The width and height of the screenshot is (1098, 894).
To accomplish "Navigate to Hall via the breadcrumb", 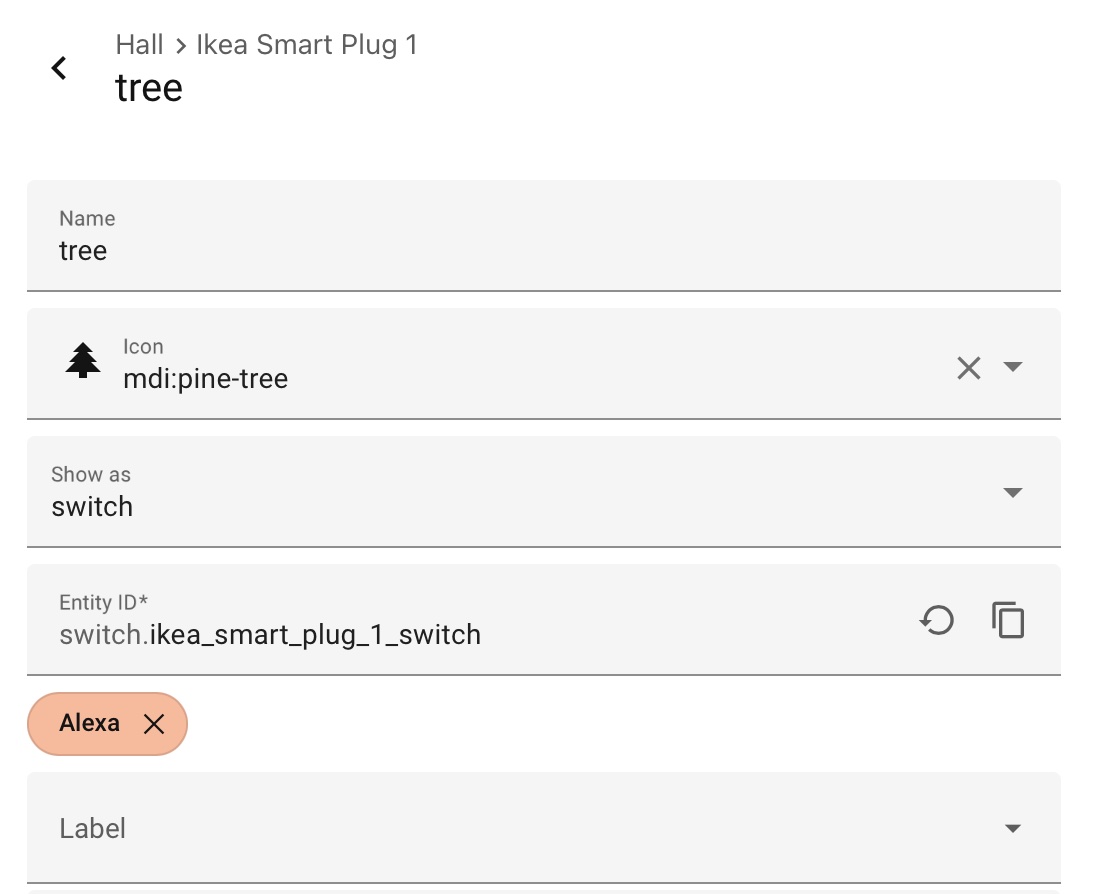I will click(139, 44).
